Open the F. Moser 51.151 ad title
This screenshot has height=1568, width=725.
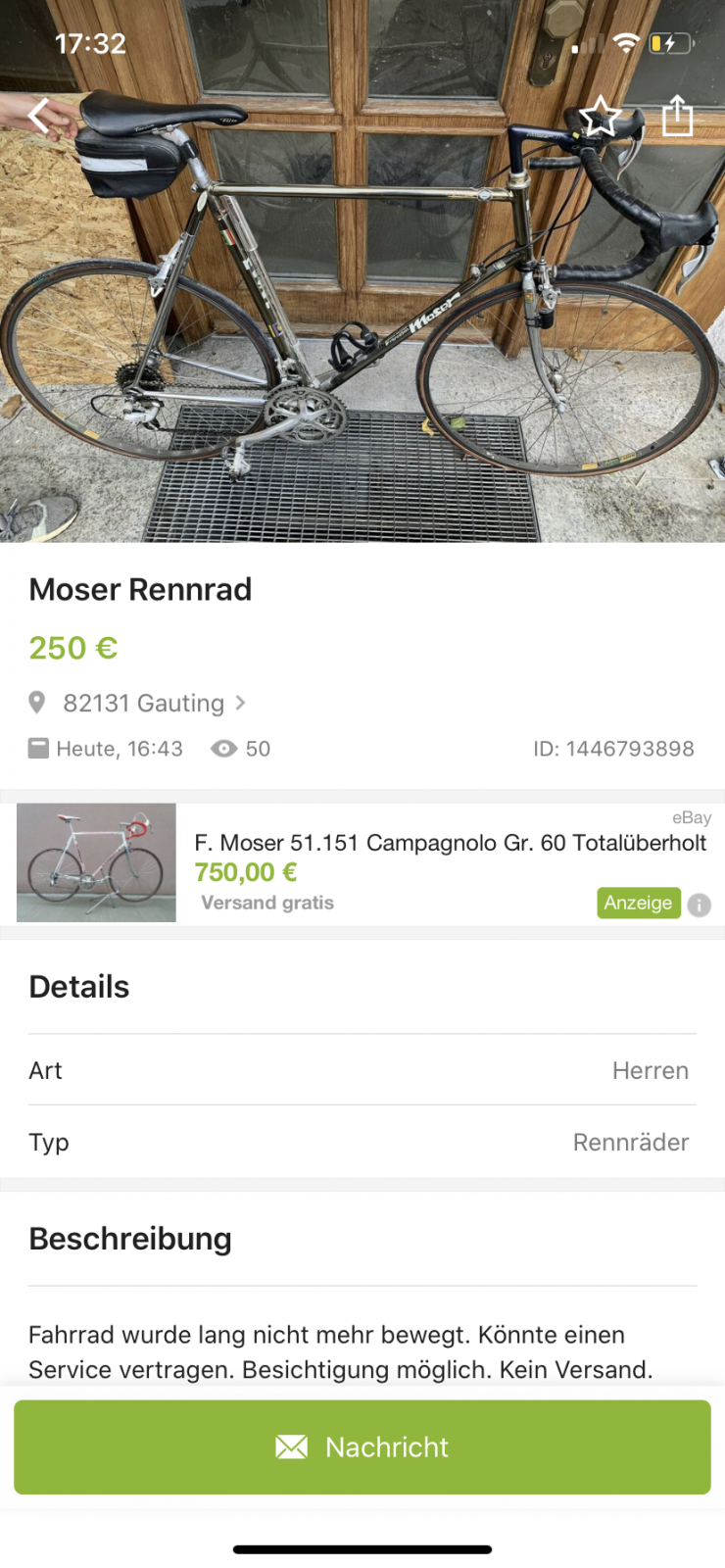(x=450, y=843)
